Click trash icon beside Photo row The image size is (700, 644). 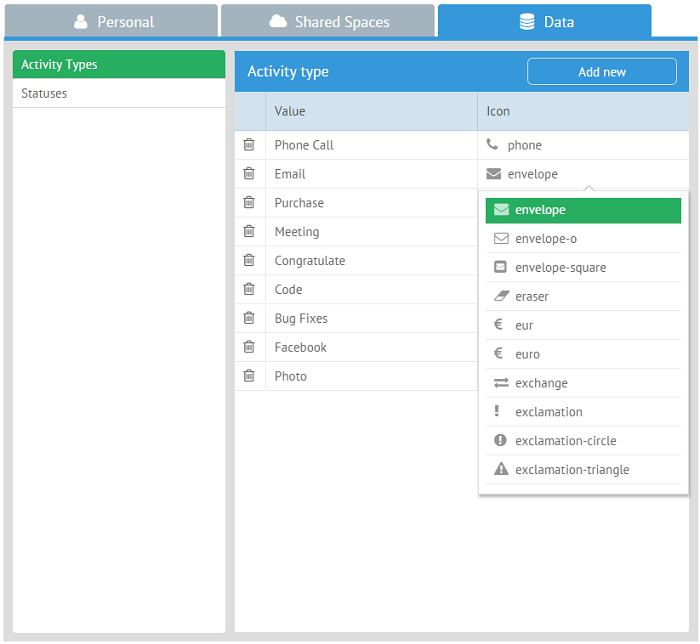249,377
